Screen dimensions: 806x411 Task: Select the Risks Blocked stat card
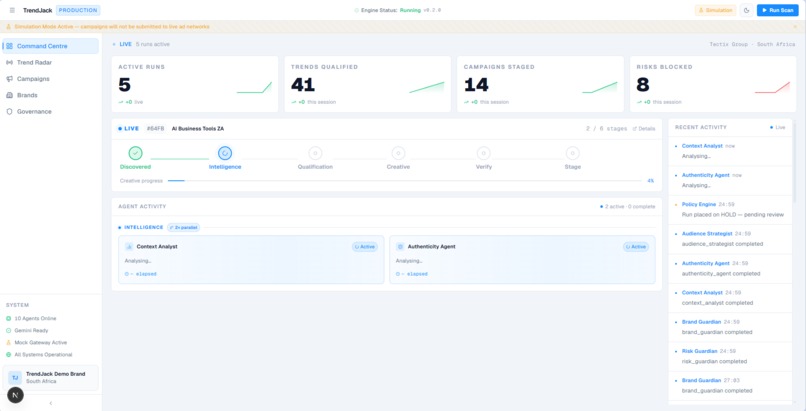[713, 84]
